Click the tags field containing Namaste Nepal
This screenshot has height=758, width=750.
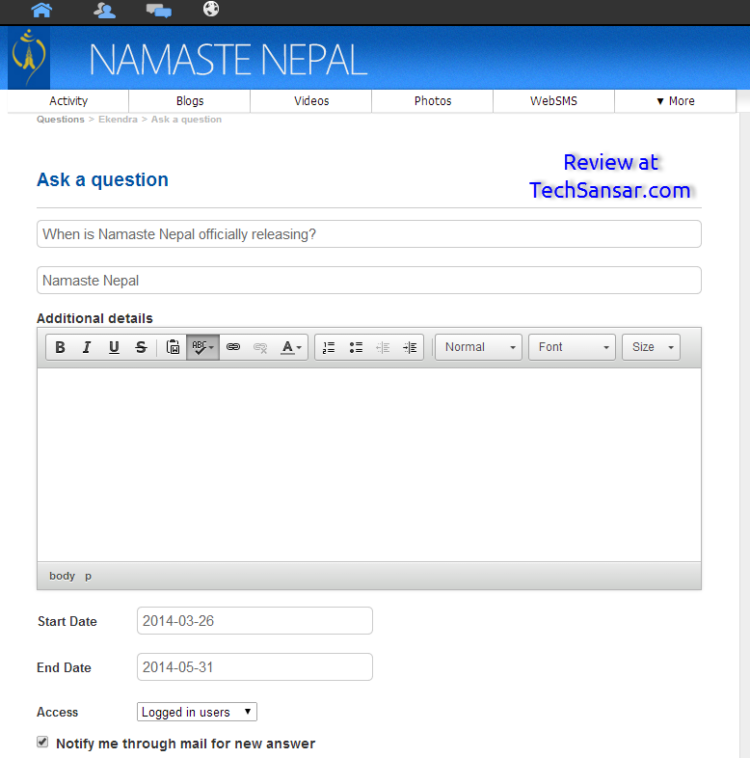(x=369, y=280)
